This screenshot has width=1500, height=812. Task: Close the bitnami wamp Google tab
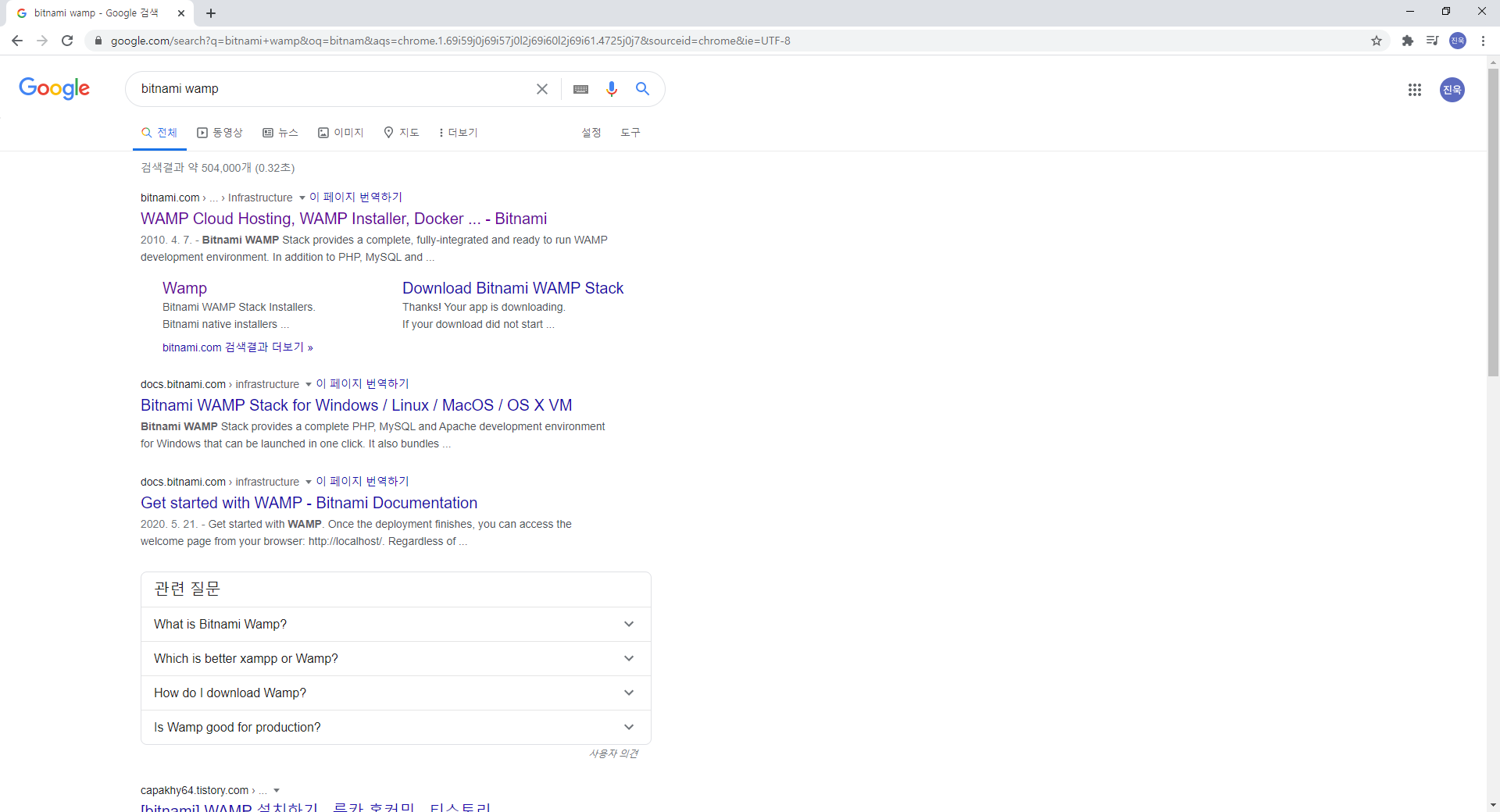(181, 13)
